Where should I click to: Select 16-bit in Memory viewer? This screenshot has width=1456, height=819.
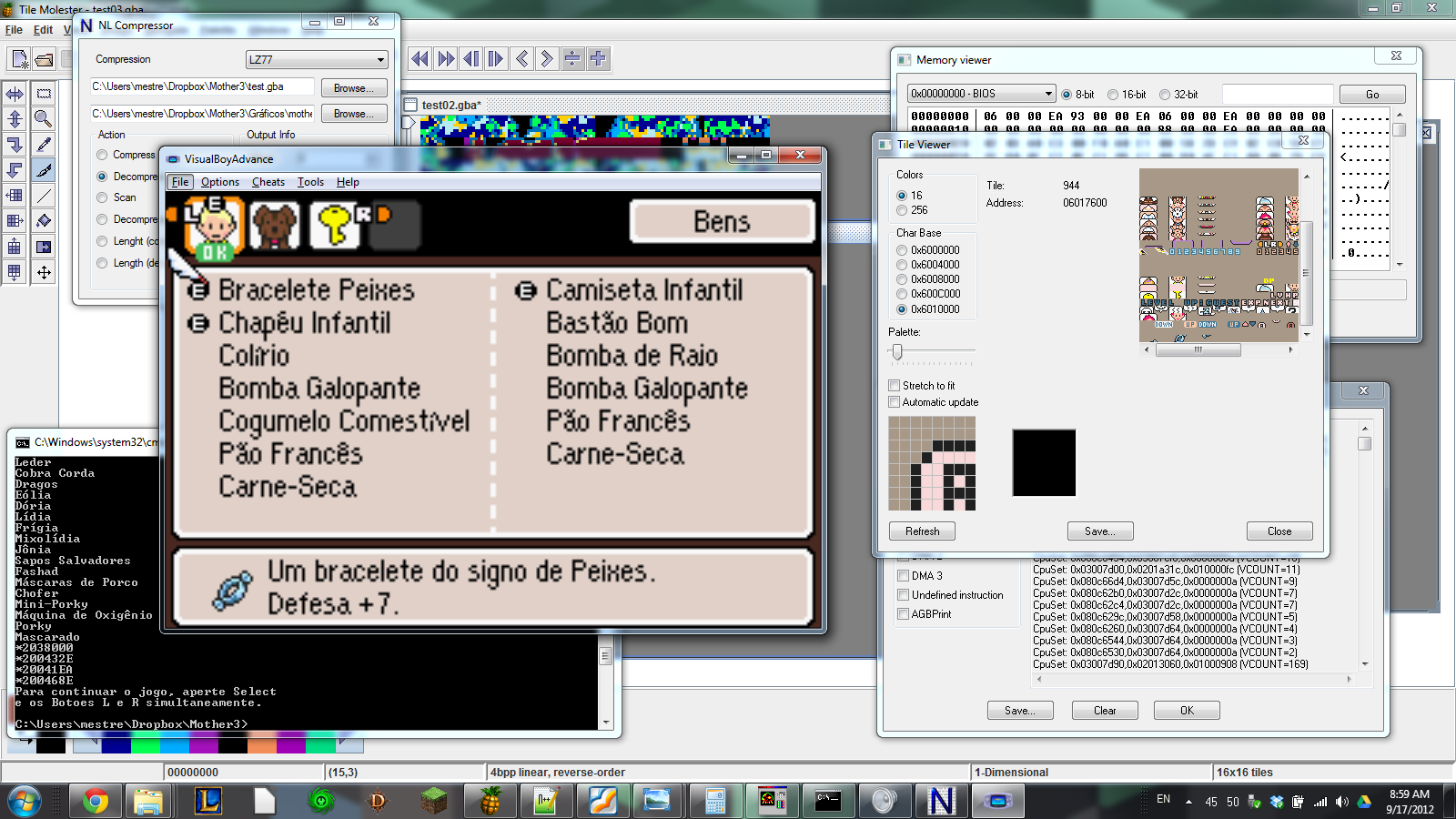pos(1113,95)
